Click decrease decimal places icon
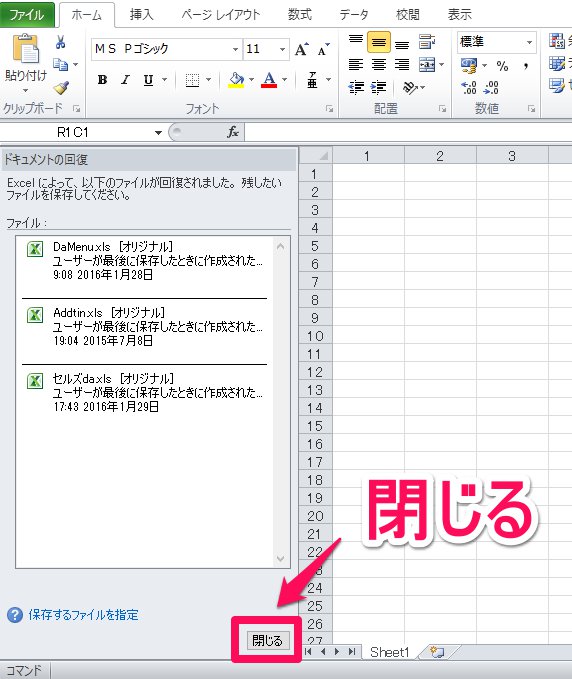Viewport: 572px width, 679px height. pos(491,87)
